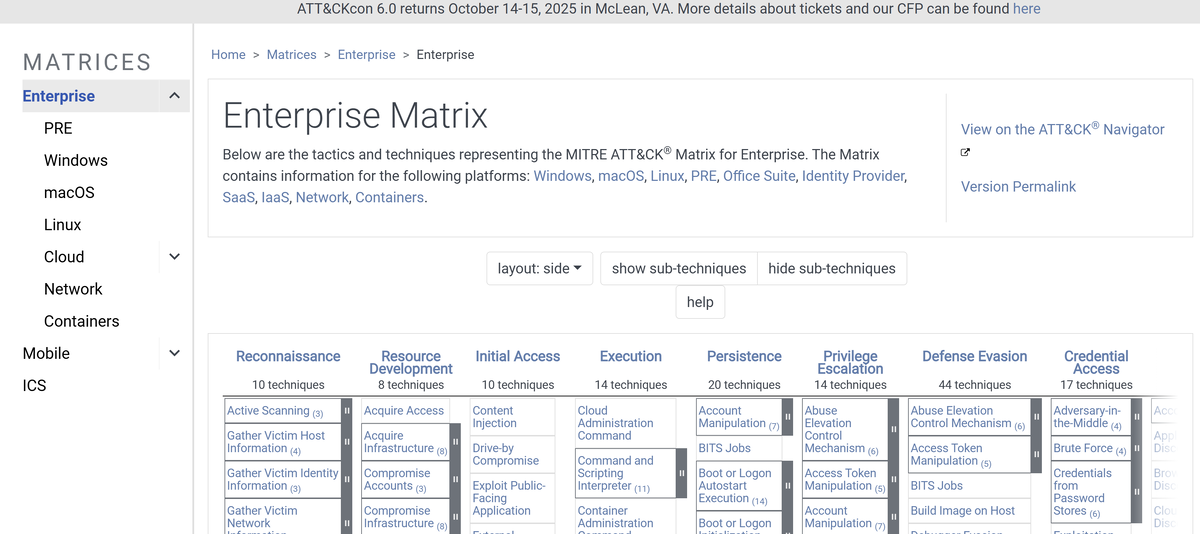Open the Acquire Access technique
The height and width of the screenshot is (534, 1200).
(404, 411)
